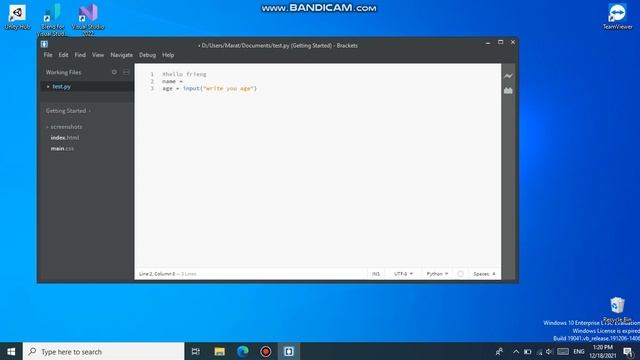640x360 pixels.
Task: Click People icon in taskbar
Action: pos(499,351)
